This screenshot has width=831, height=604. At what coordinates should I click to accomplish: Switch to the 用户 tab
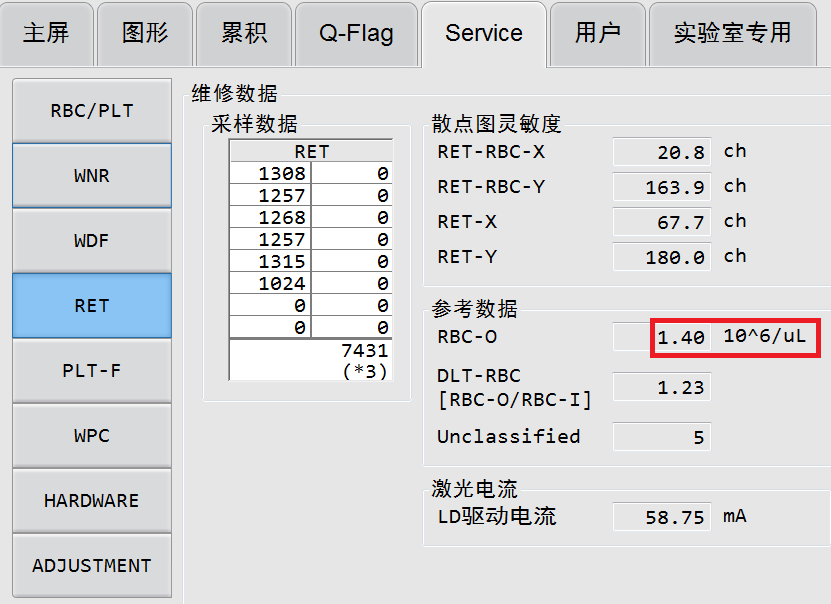click(597, 33)
